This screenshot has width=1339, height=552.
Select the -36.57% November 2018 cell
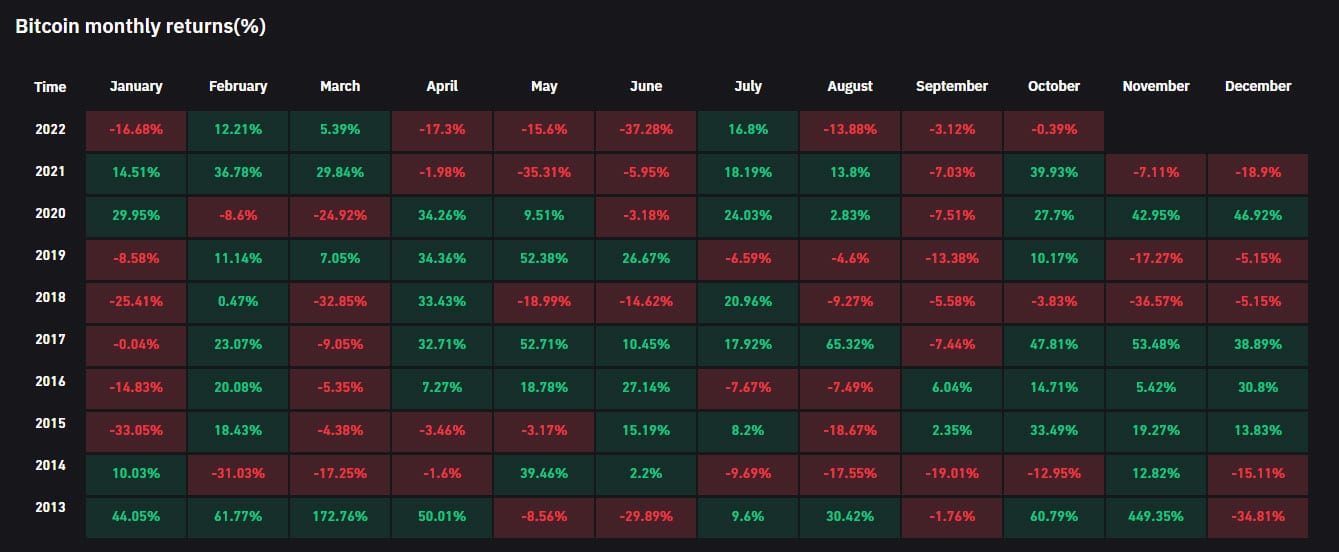pos(1156,303)
